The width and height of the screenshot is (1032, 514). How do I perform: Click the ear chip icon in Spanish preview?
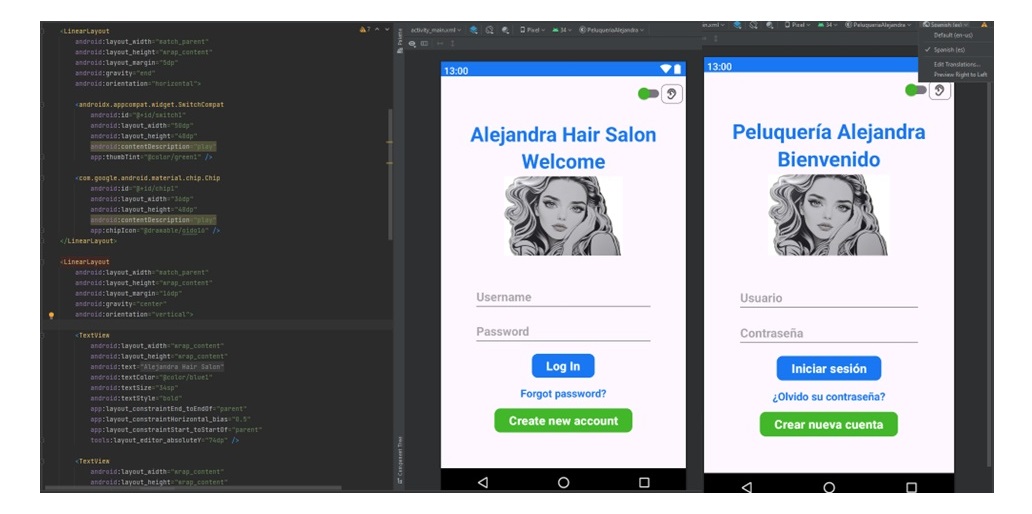coord(939,91)
